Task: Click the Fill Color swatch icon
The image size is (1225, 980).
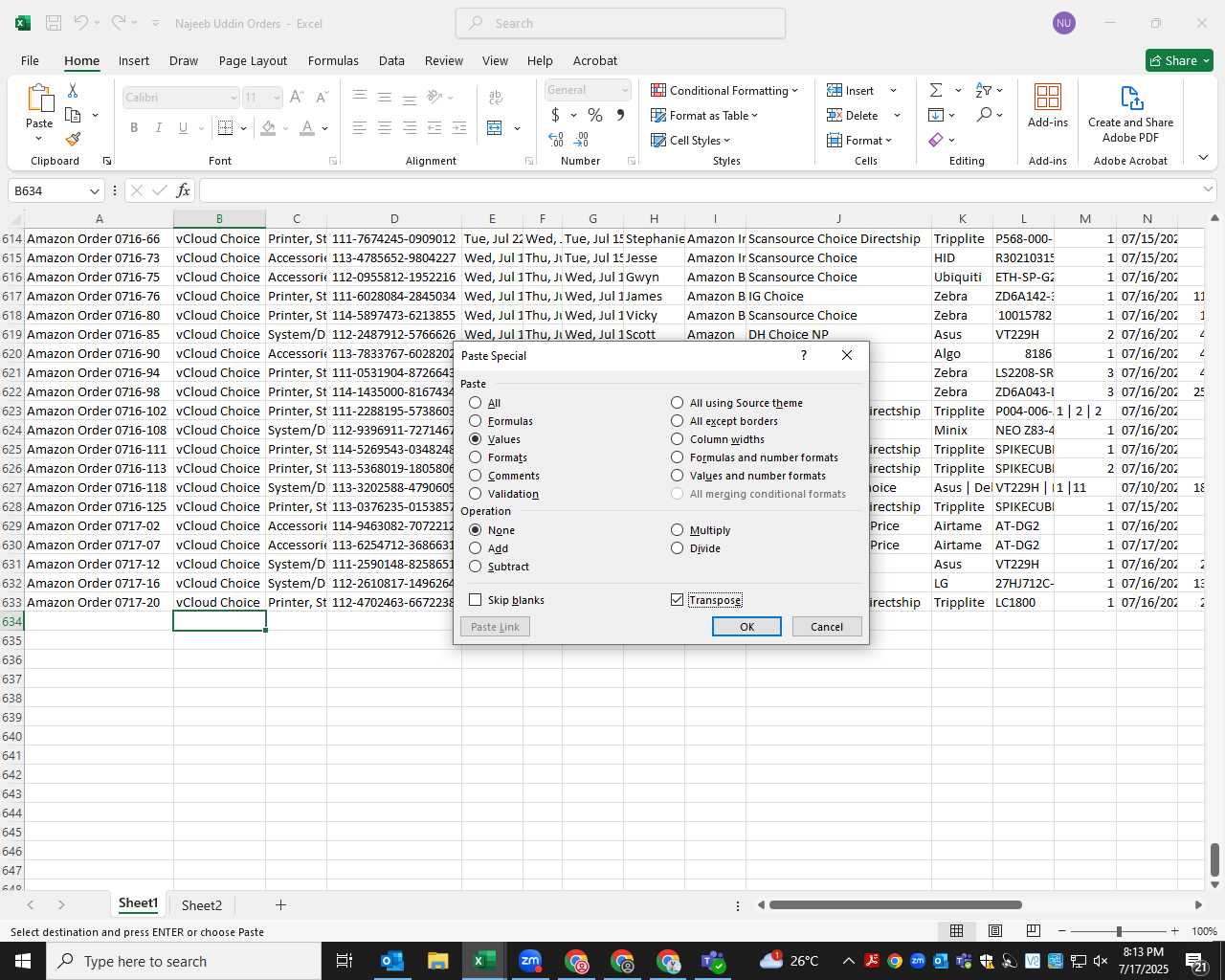Action: (268, 127)
